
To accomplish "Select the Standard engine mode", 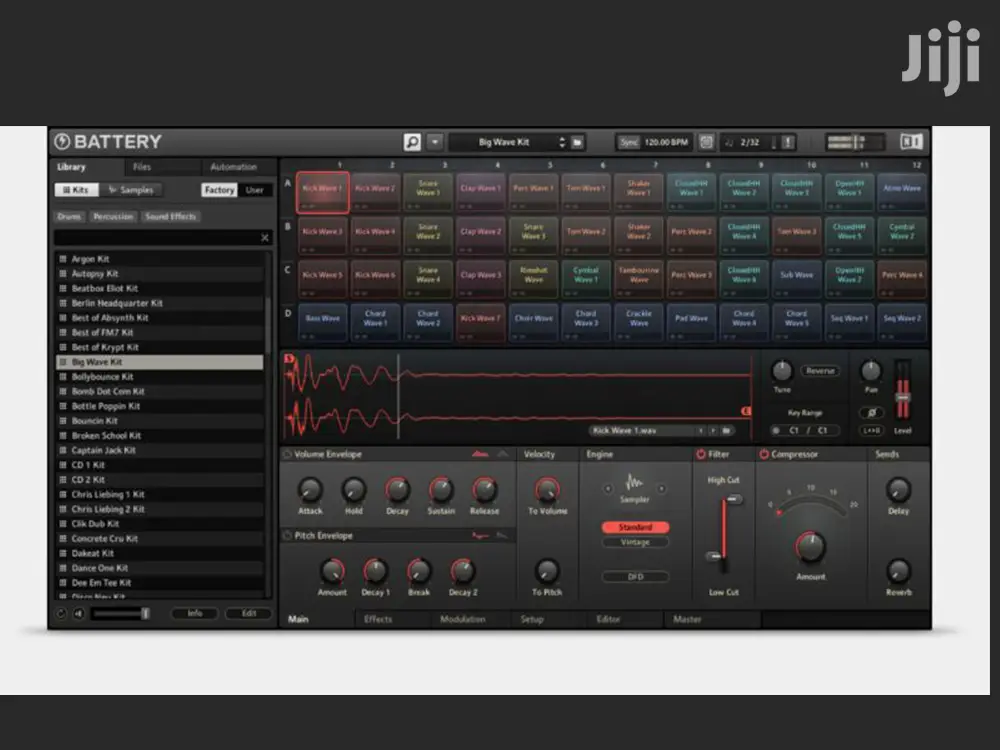I will pos(635,527).
